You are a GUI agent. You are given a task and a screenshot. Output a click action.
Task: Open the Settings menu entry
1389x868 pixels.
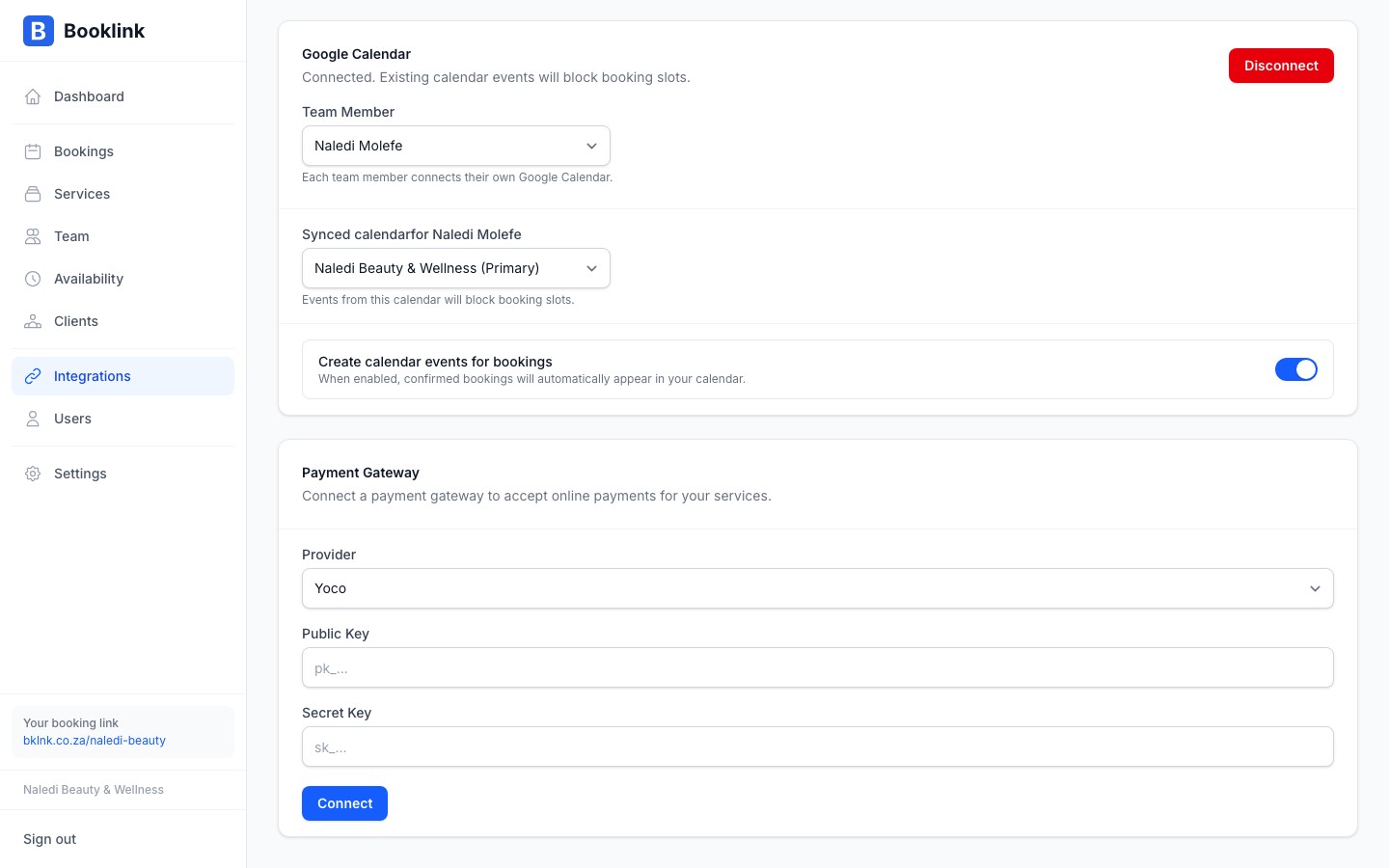(80, 474)
